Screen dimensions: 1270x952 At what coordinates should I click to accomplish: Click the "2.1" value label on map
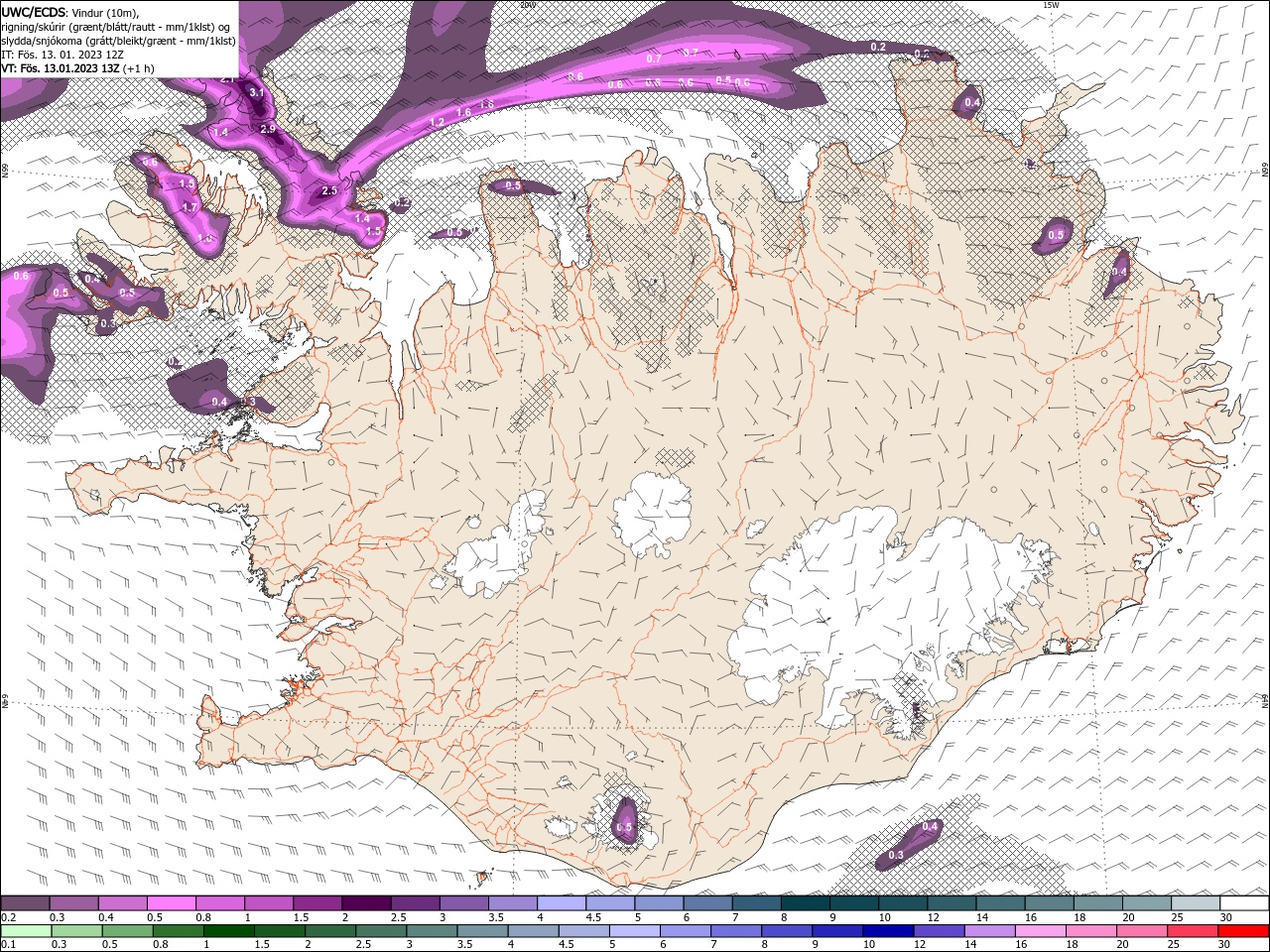point(227,78)
